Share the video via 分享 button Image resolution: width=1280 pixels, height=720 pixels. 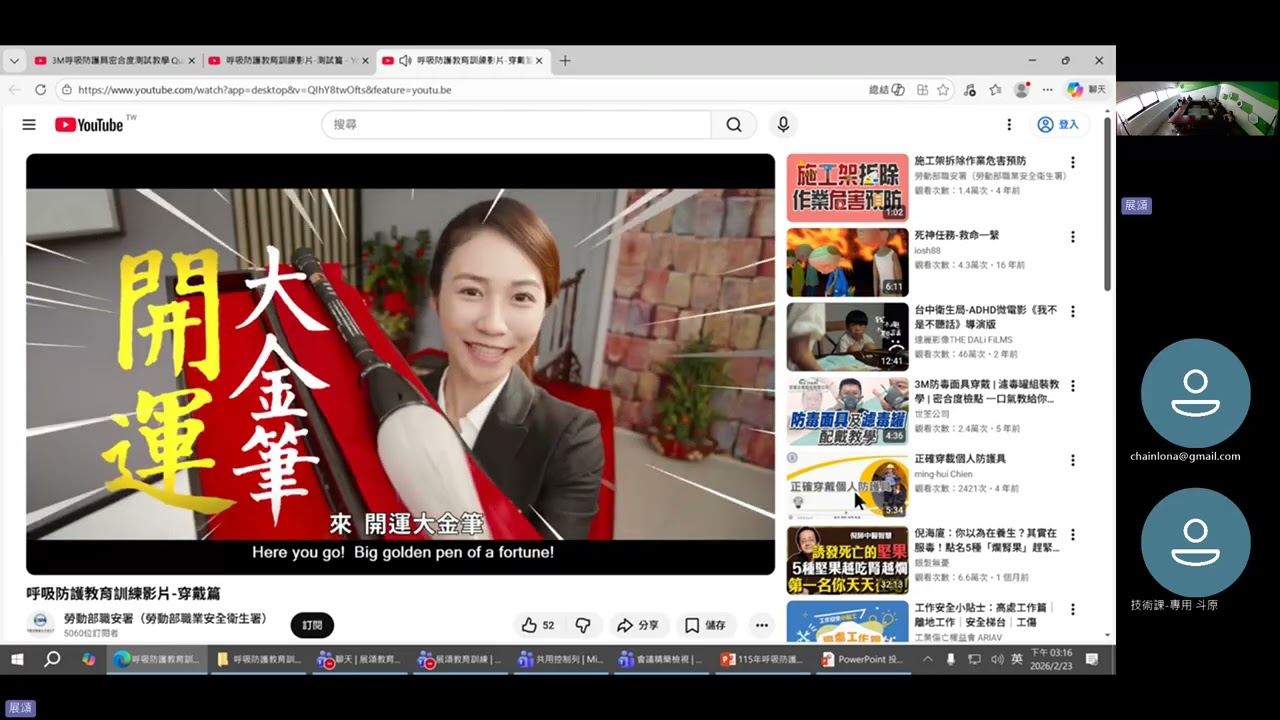637,626
